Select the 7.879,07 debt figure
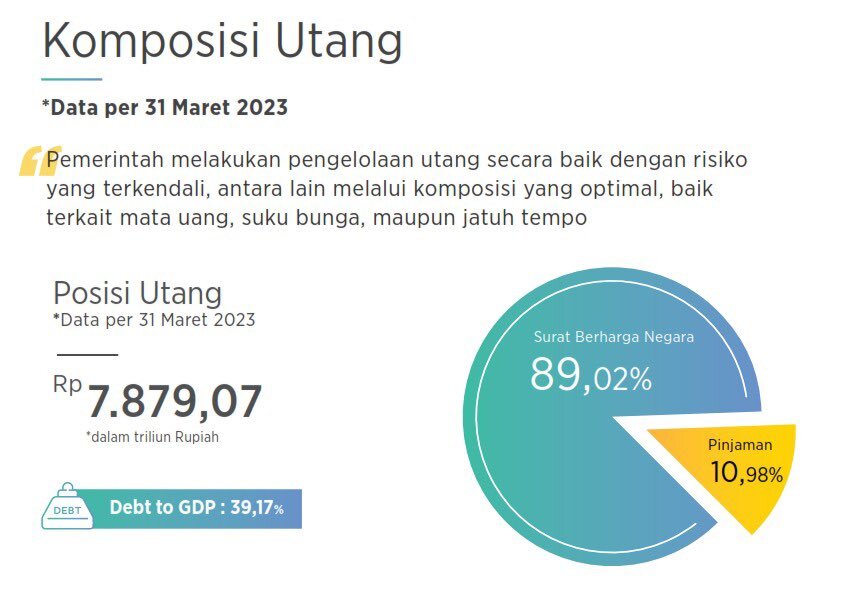The width and height of the screenshot is (853, 594). 175,401
